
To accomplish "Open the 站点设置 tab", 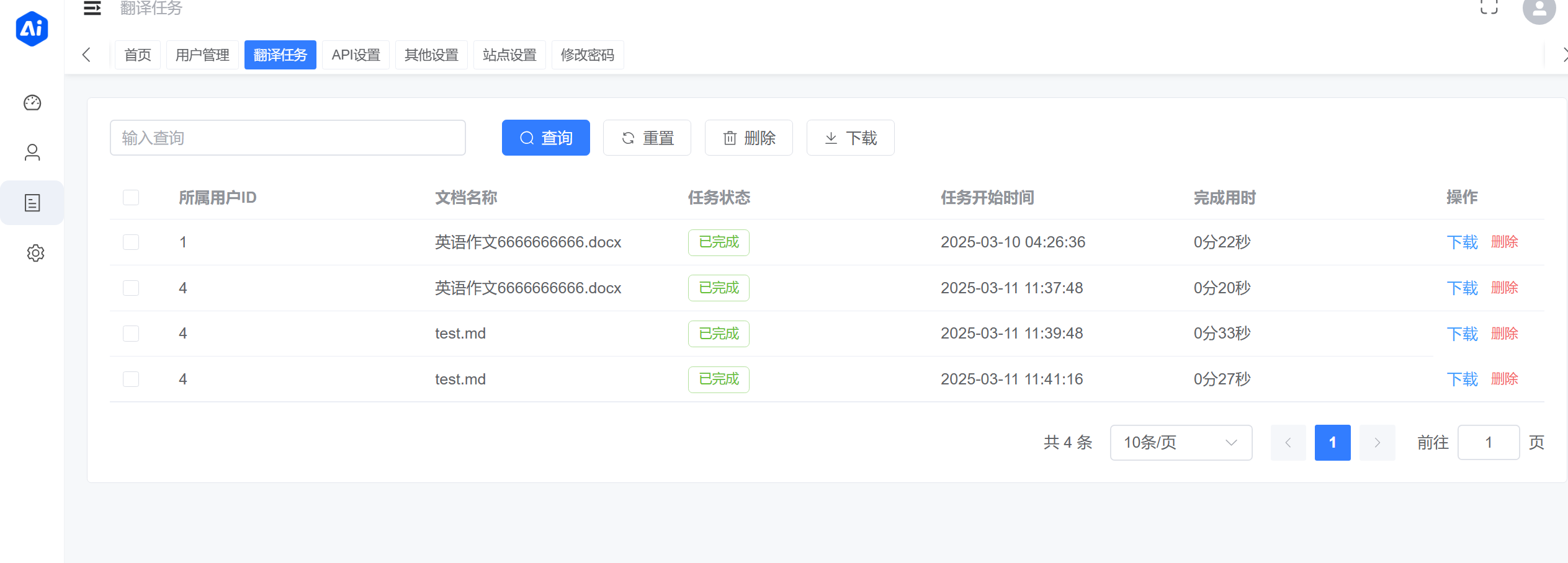I will pyautogui.click(x=509, y=55).
